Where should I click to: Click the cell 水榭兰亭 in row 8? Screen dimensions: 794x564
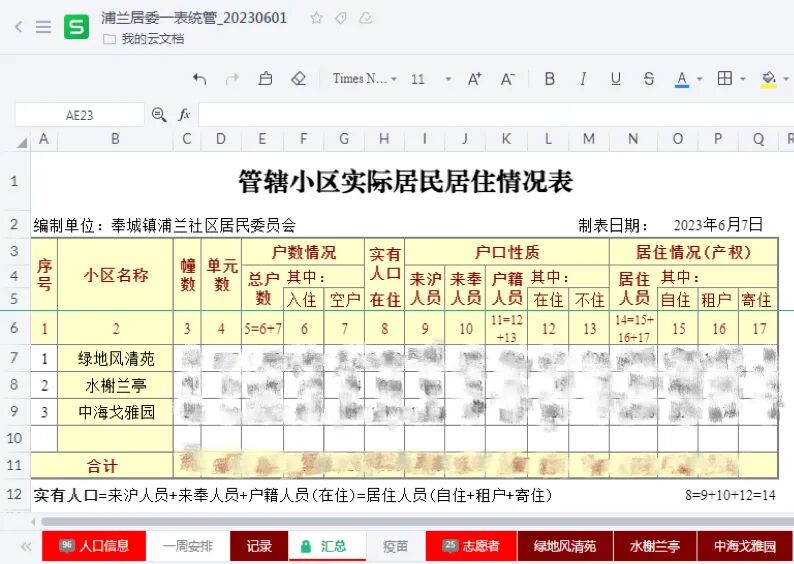point(115,386)
